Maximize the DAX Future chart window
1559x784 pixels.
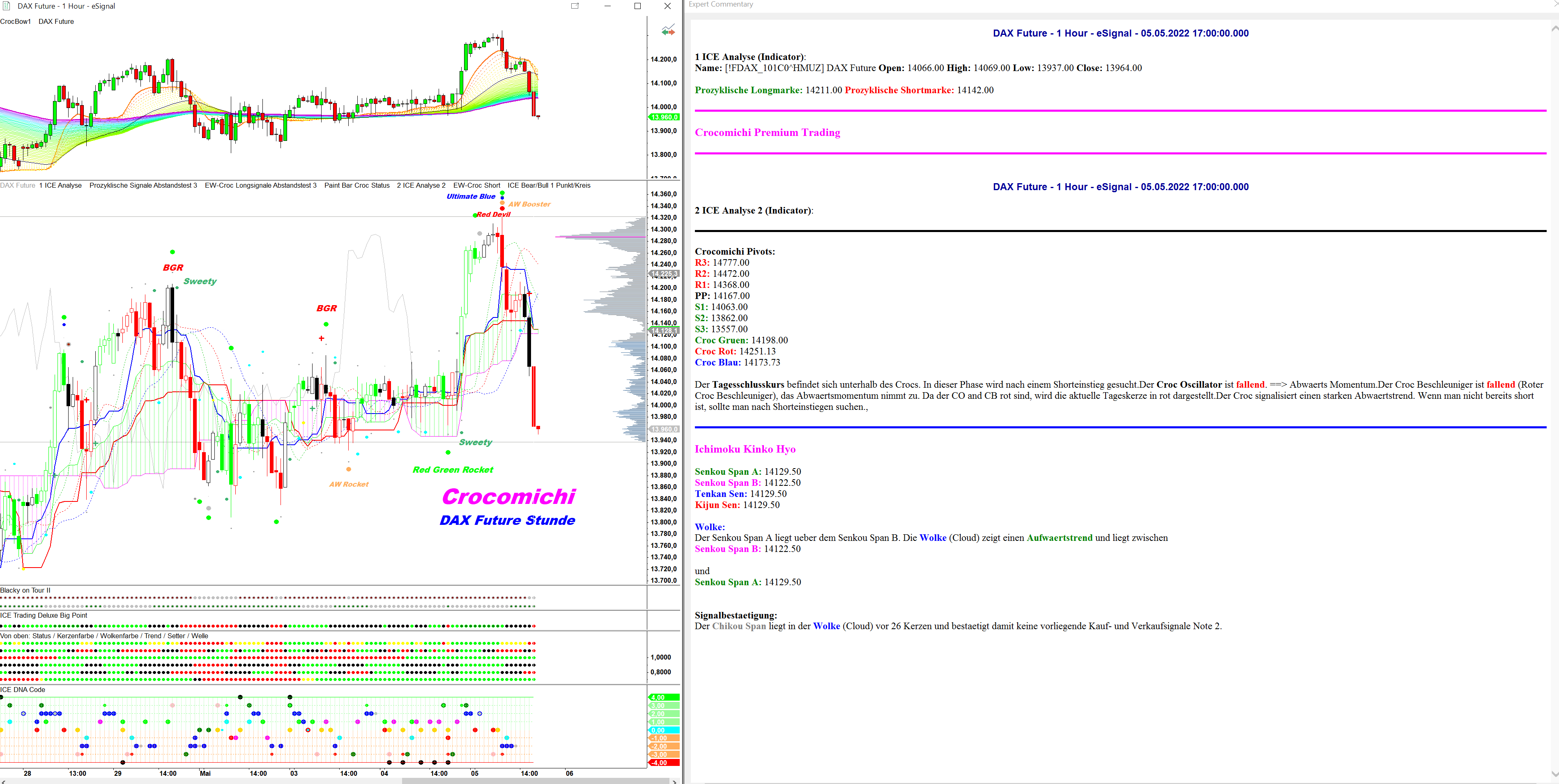pyautogui.click(x=637, y=6)
